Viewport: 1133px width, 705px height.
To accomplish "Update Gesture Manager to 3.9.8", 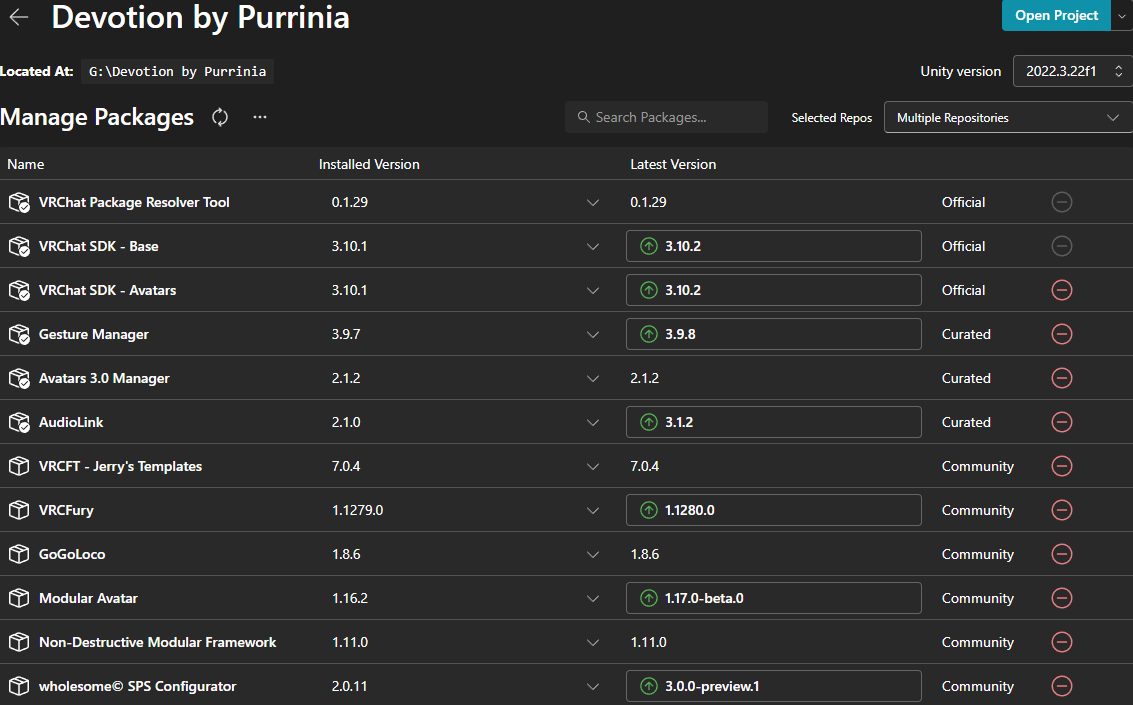I will (x=773, y=334).
